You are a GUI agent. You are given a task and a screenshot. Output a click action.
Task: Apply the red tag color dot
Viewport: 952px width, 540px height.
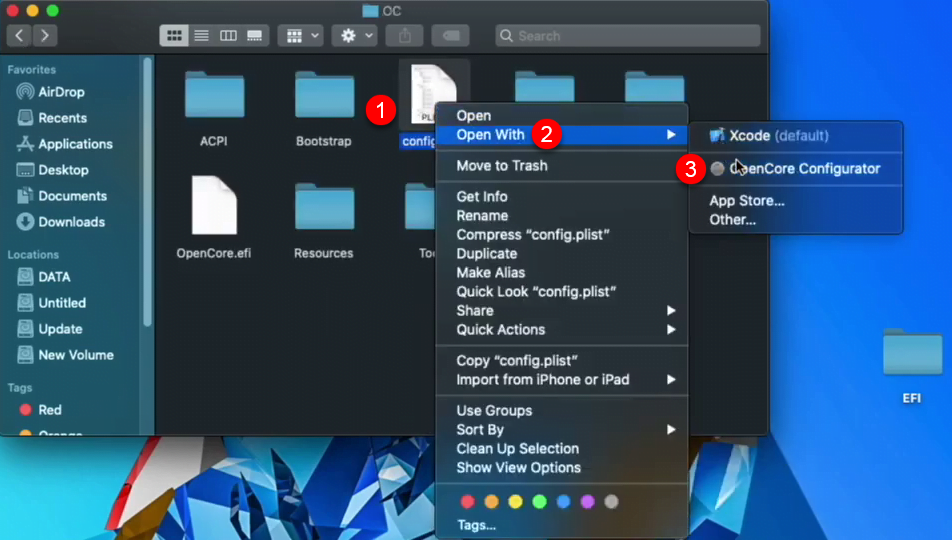click(468, 502)
